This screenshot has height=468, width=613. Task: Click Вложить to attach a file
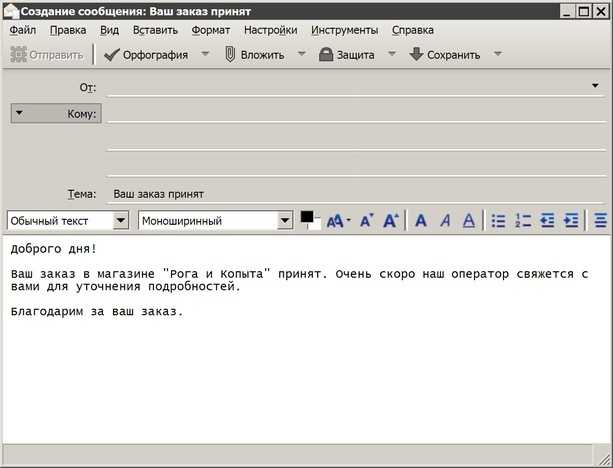point(255,55)
